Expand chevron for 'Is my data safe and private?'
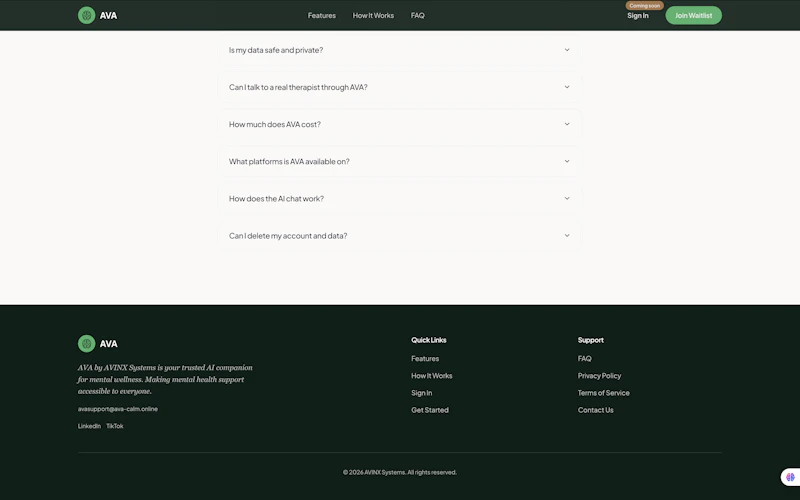 (567, 50)
